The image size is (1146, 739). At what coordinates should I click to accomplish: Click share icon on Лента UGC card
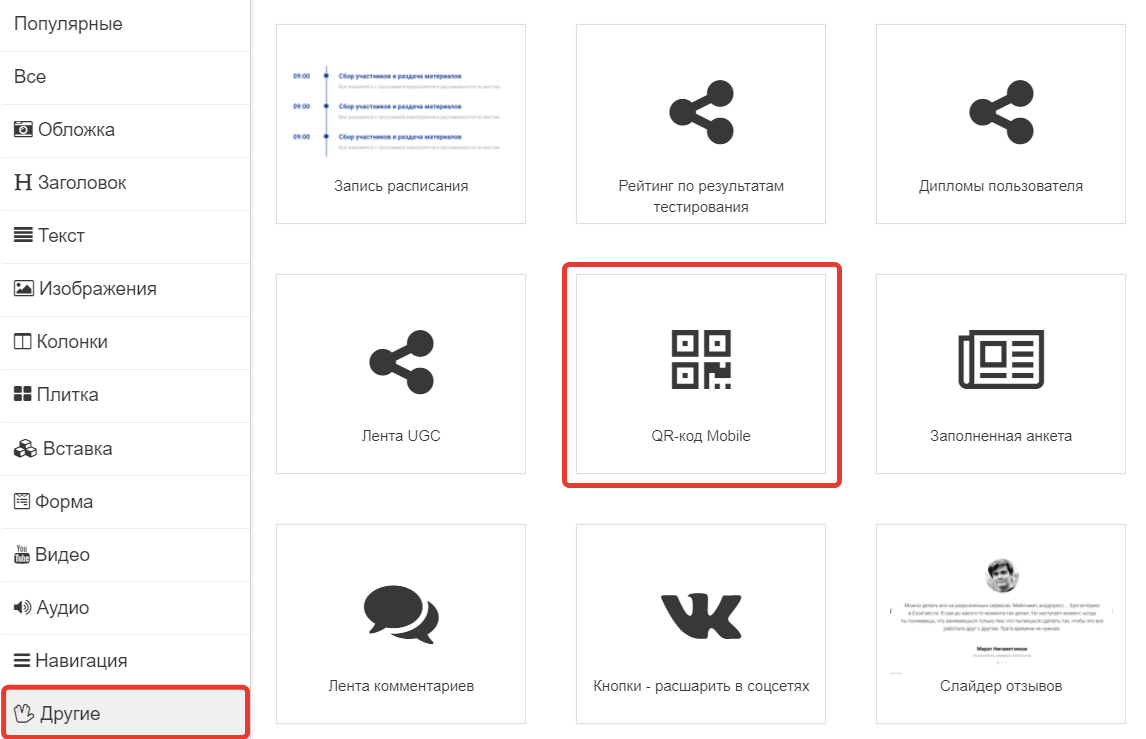[x=401, y=362]
